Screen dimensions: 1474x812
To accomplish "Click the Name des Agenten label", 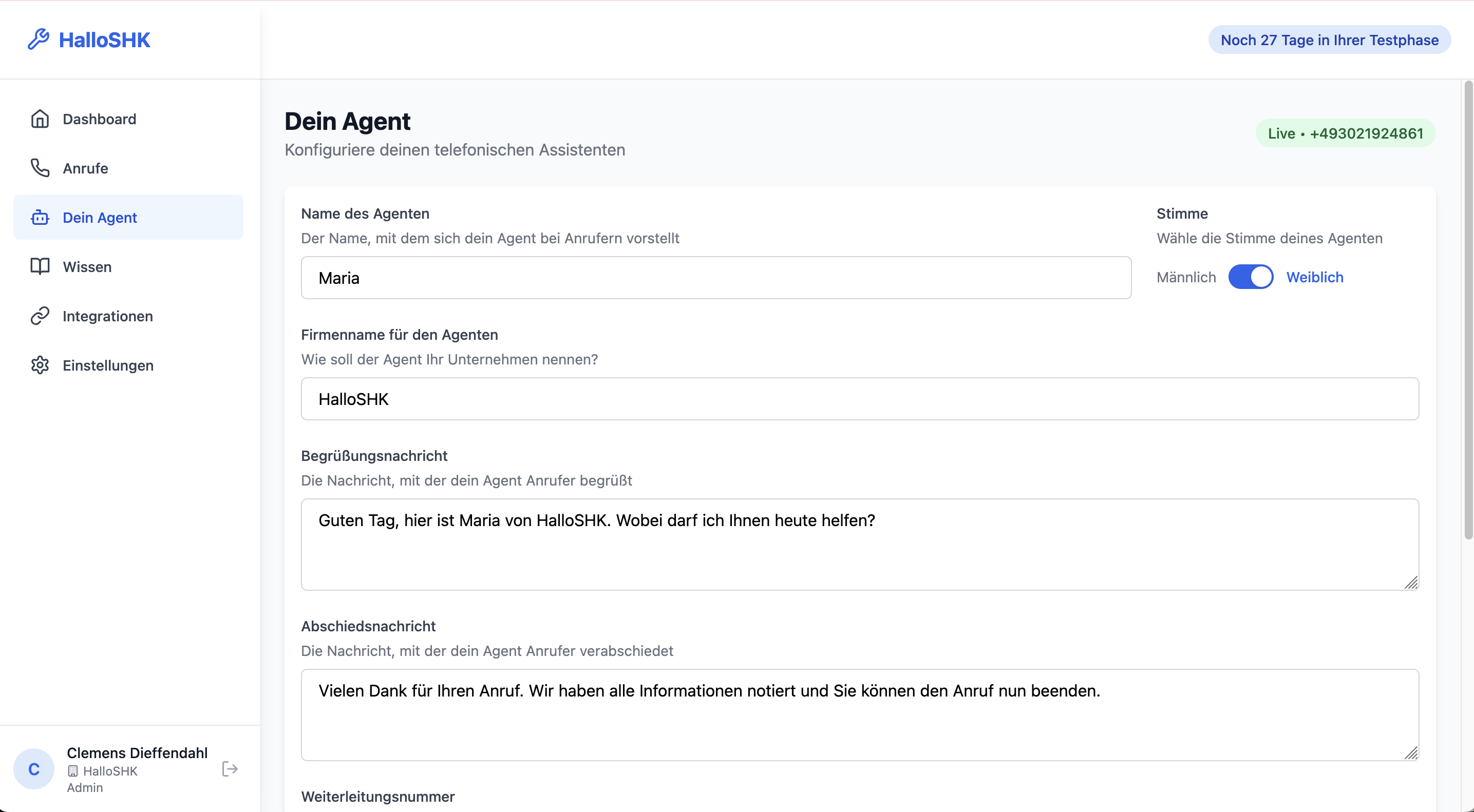I will click(365, 214).
